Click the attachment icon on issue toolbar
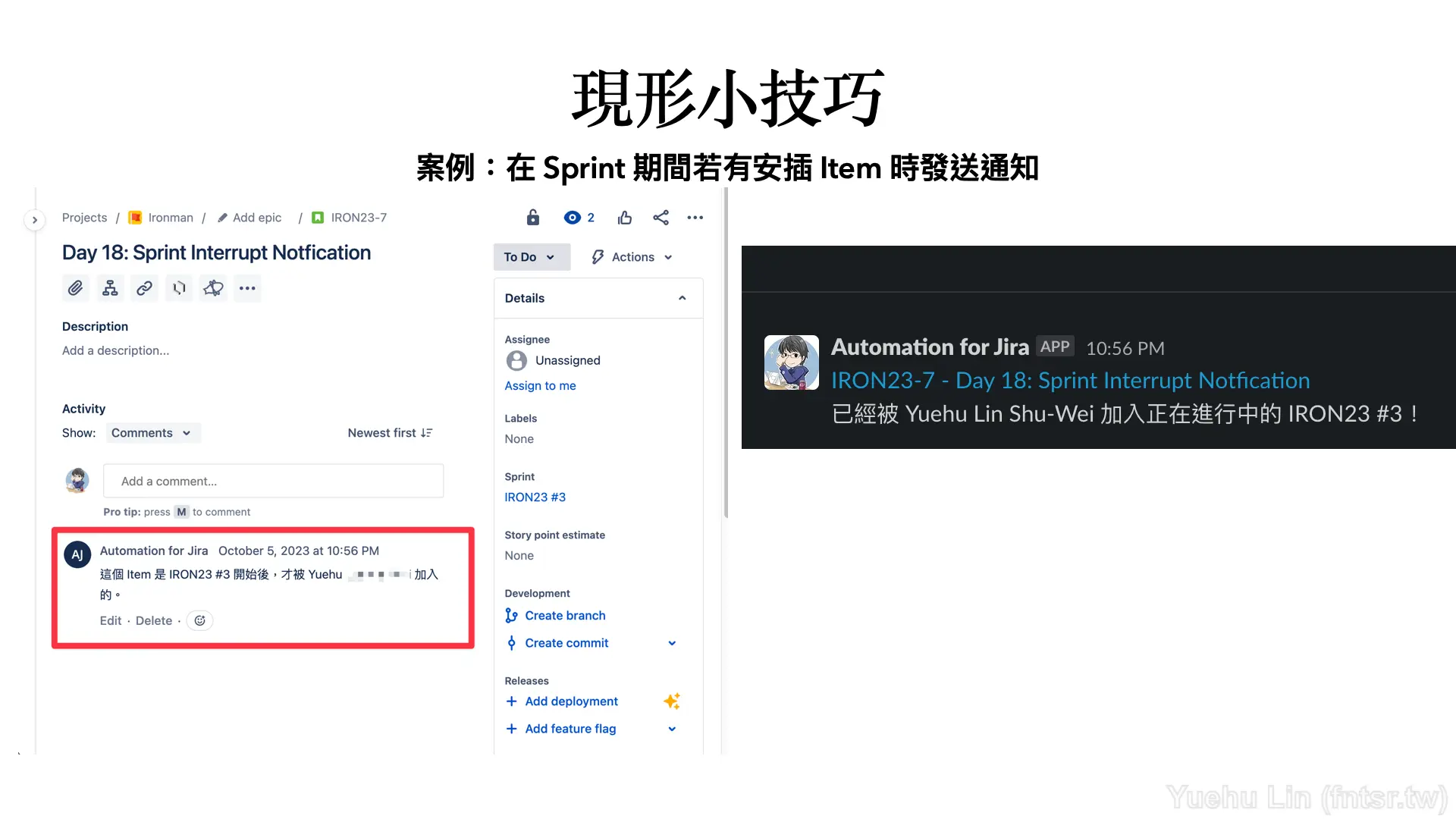1456x819 pixels. (76, 288)
